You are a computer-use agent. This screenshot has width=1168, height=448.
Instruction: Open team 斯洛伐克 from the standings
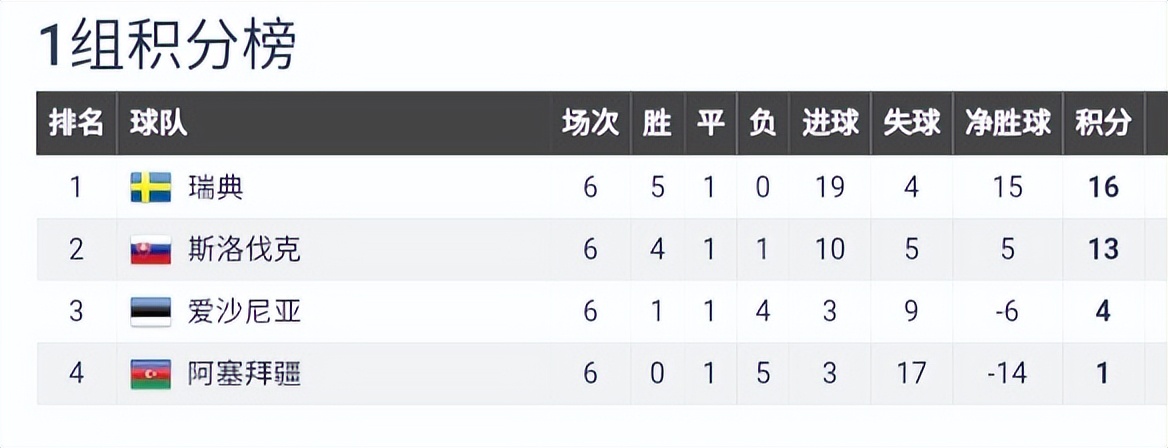coord(244,249)
